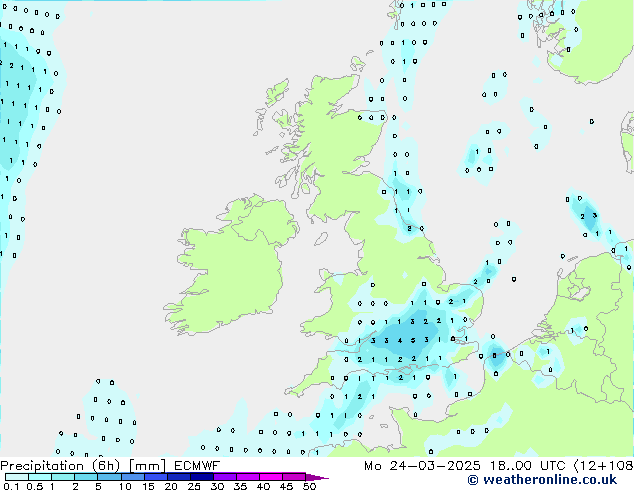Click the purple arrow tip beyond 50 mm

click(317, 478)
